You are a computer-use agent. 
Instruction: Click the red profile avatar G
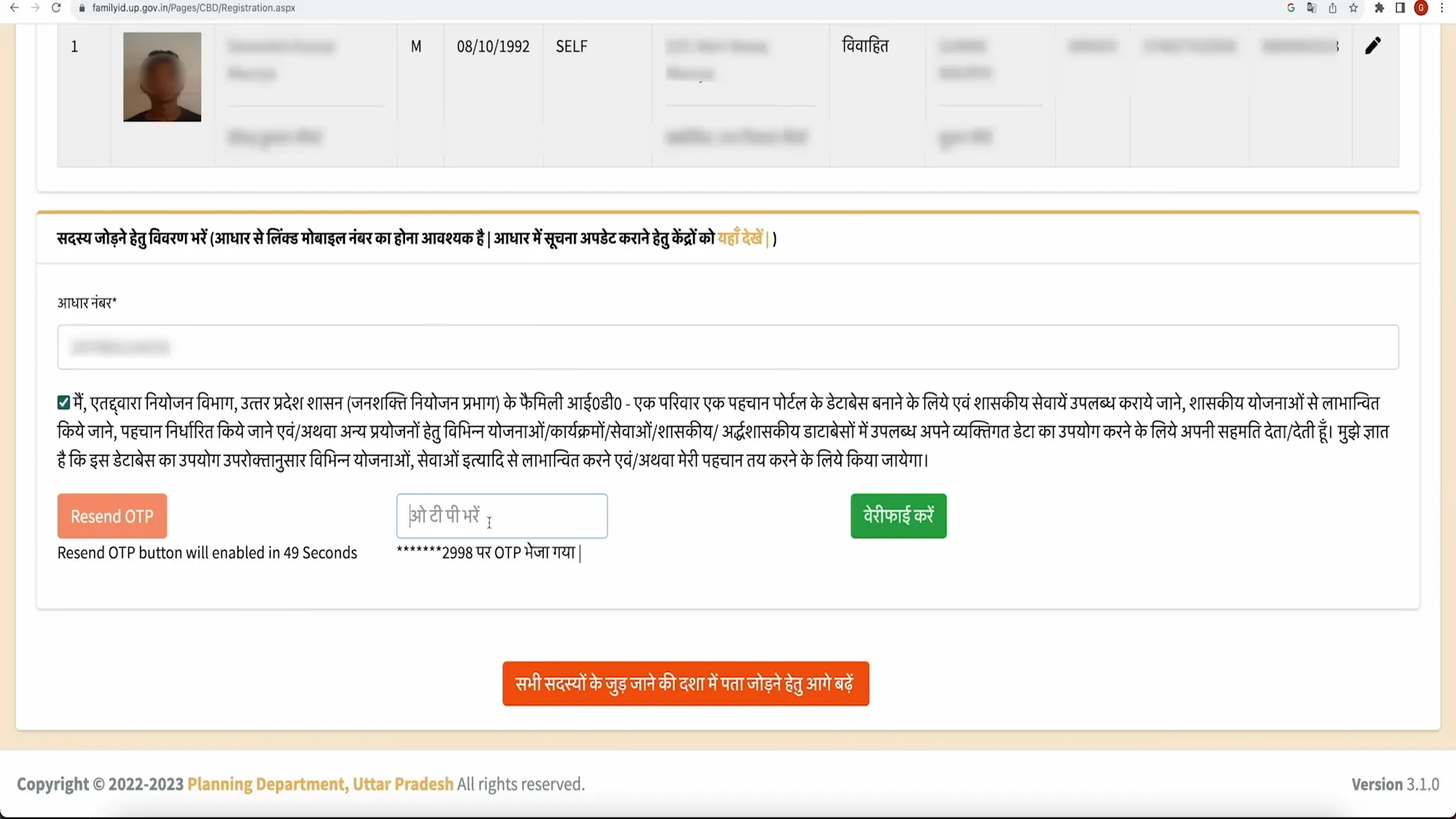[x=1420, y=8]
